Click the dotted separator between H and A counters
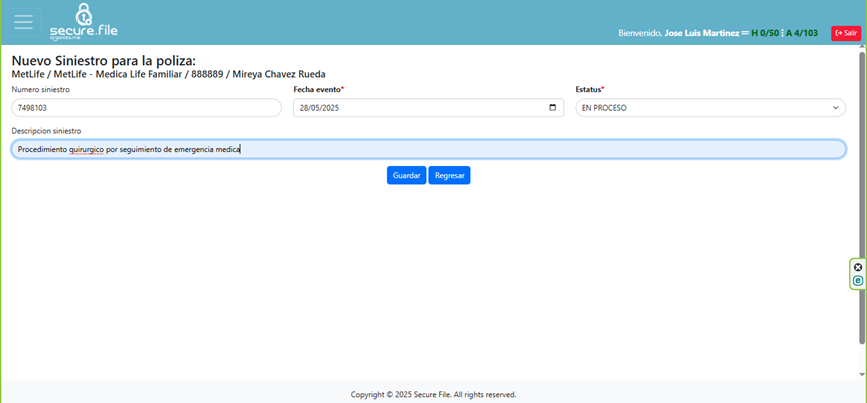Screen dimensions: 867x403 782,33
